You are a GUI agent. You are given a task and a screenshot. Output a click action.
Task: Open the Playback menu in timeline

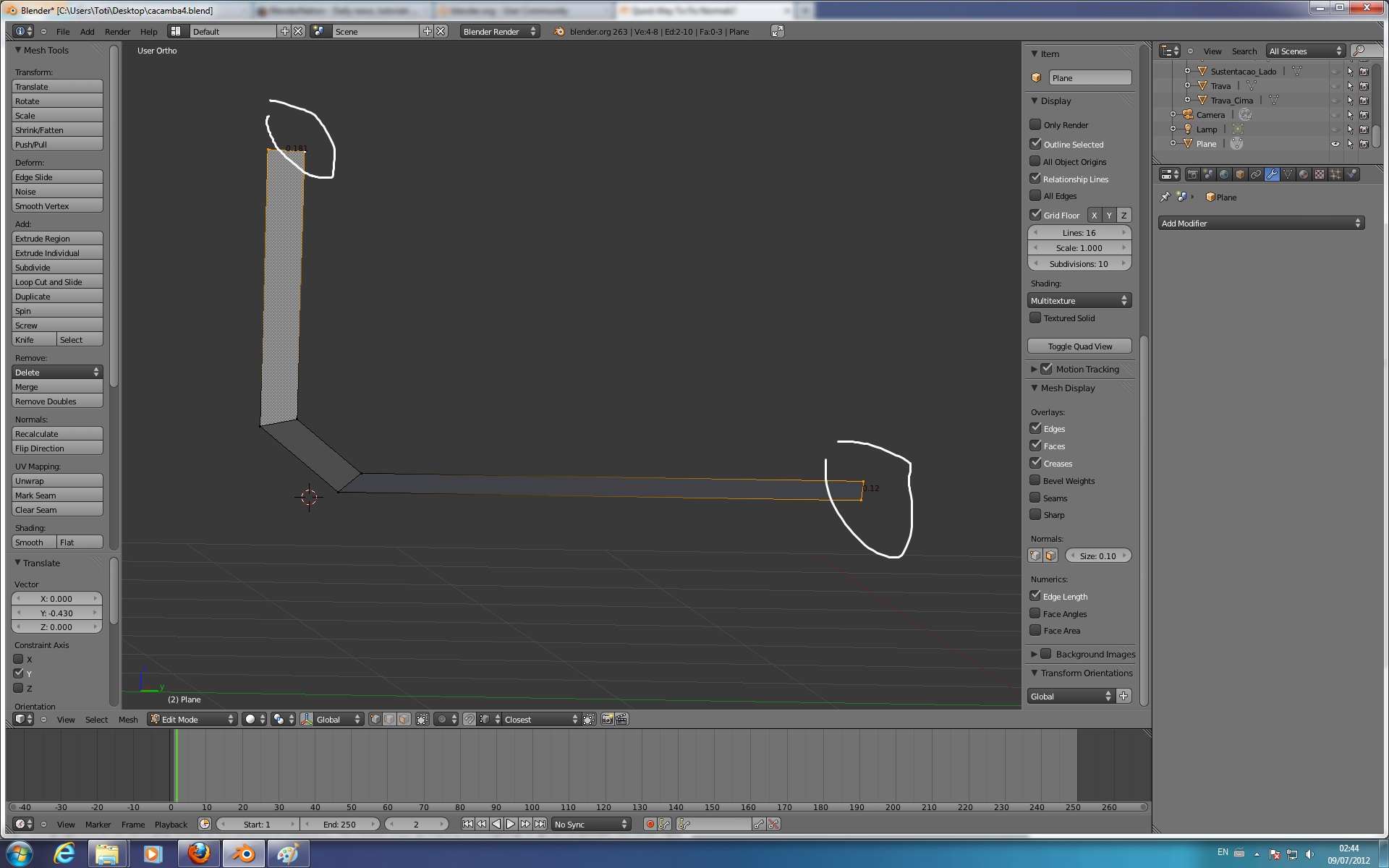pos(171,825)
